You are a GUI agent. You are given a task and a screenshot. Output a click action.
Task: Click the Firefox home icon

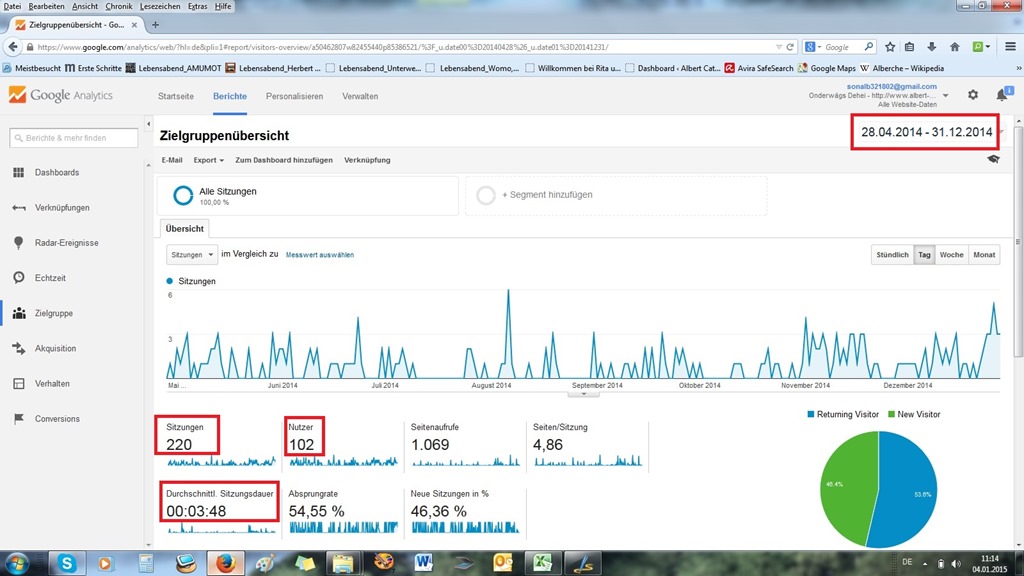tap(955, 47)
